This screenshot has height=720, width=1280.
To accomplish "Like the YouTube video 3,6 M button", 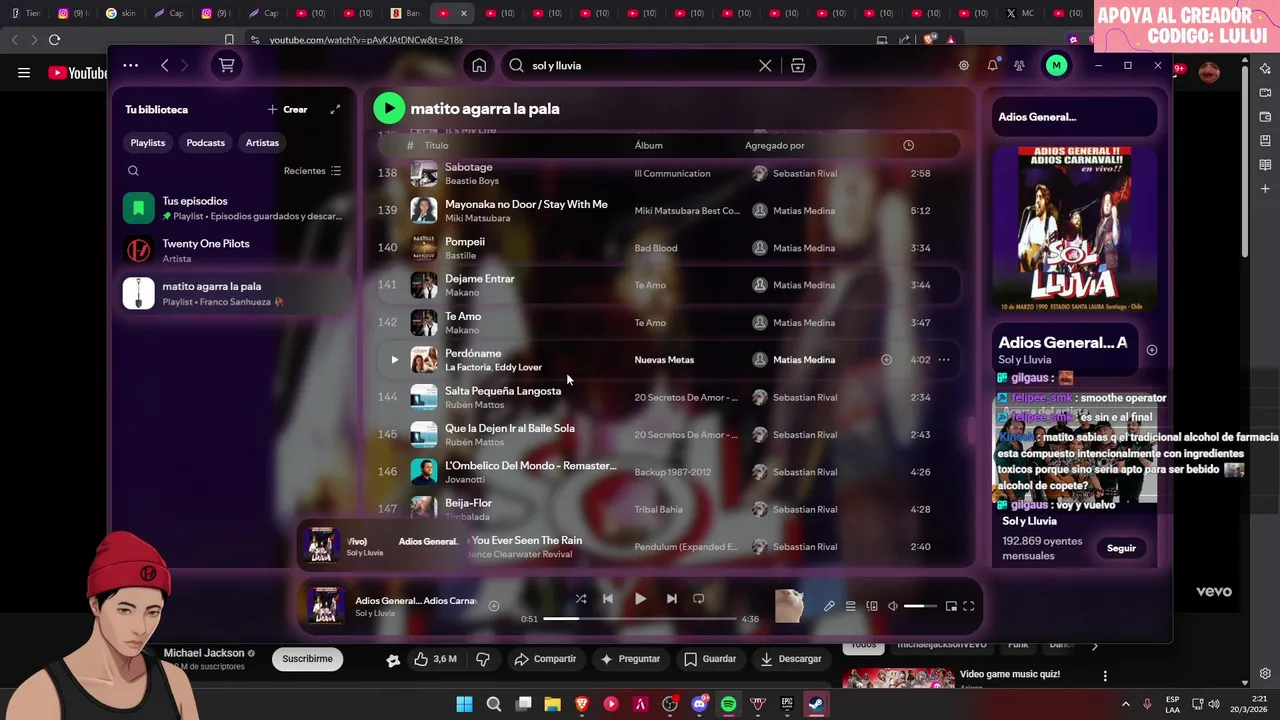I will point(437,659).
